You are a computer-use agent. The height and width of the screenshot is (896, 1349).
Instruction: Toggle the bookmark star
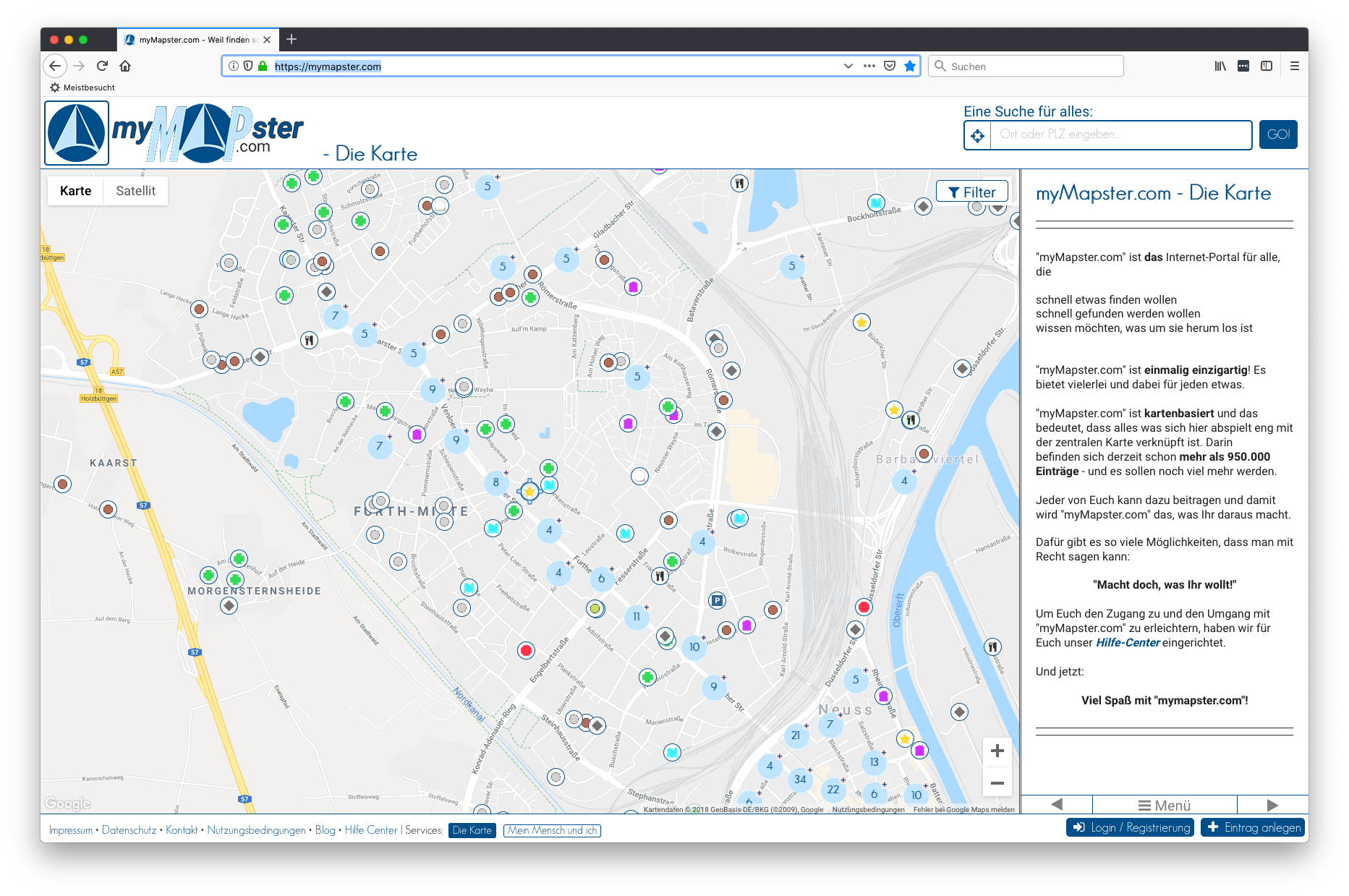click(910, 66)
